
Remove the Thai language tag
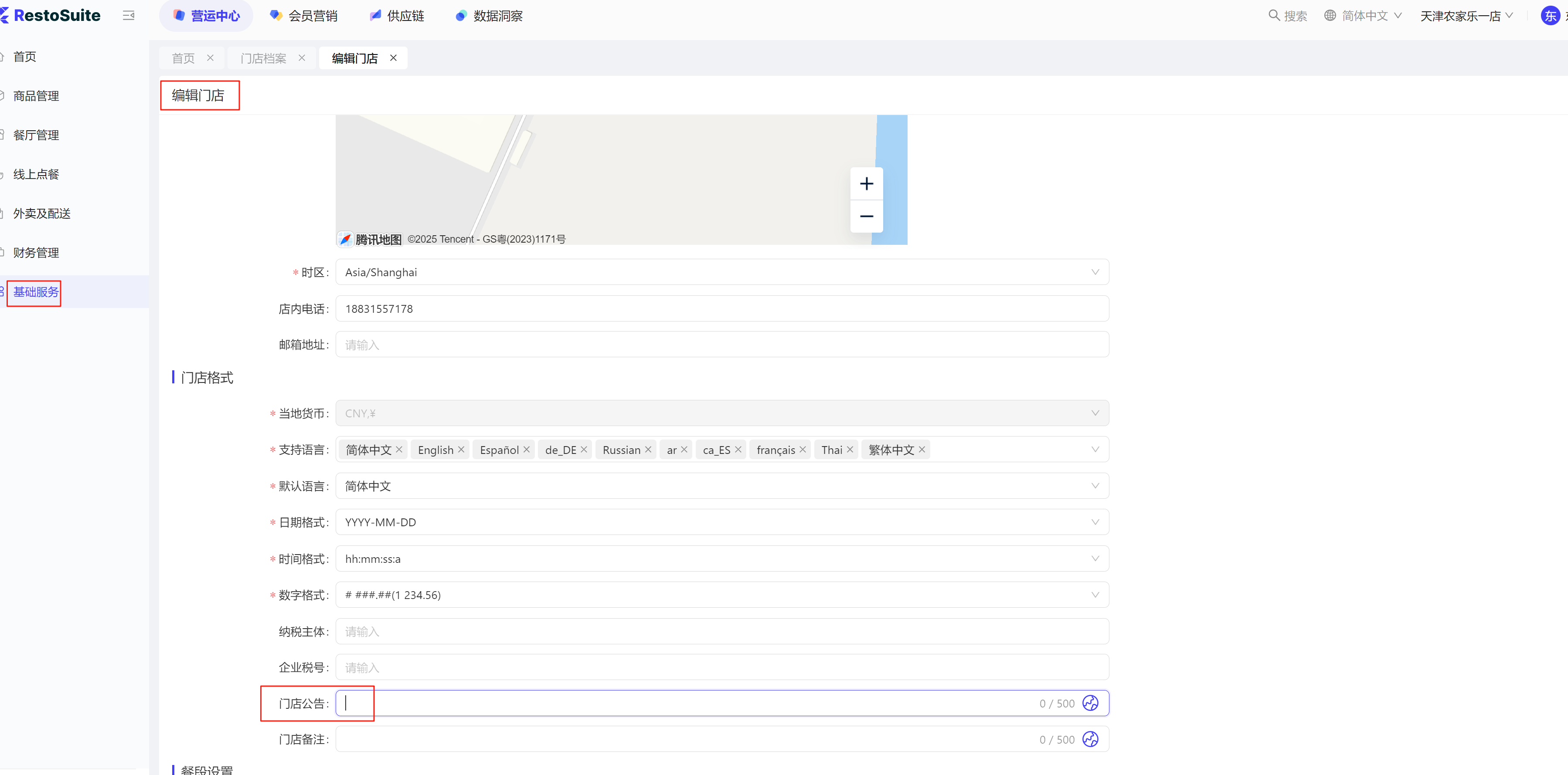[x=850, y=450]
